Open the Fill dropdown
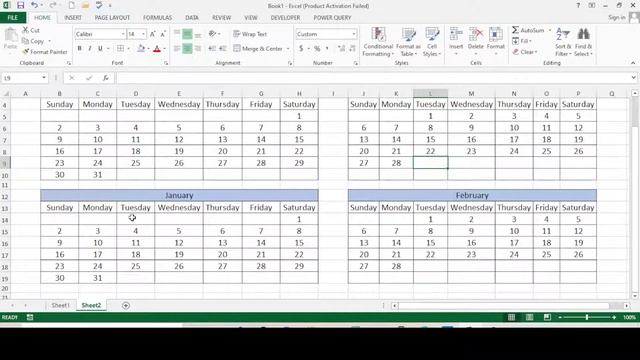This screenshot has width=640, height=360. click(x=521, y=41)
